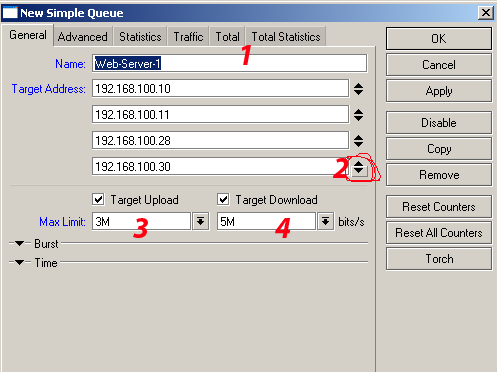Expand the Time section
This screenshot has height=372, width=497.
[x=20, y=263]
